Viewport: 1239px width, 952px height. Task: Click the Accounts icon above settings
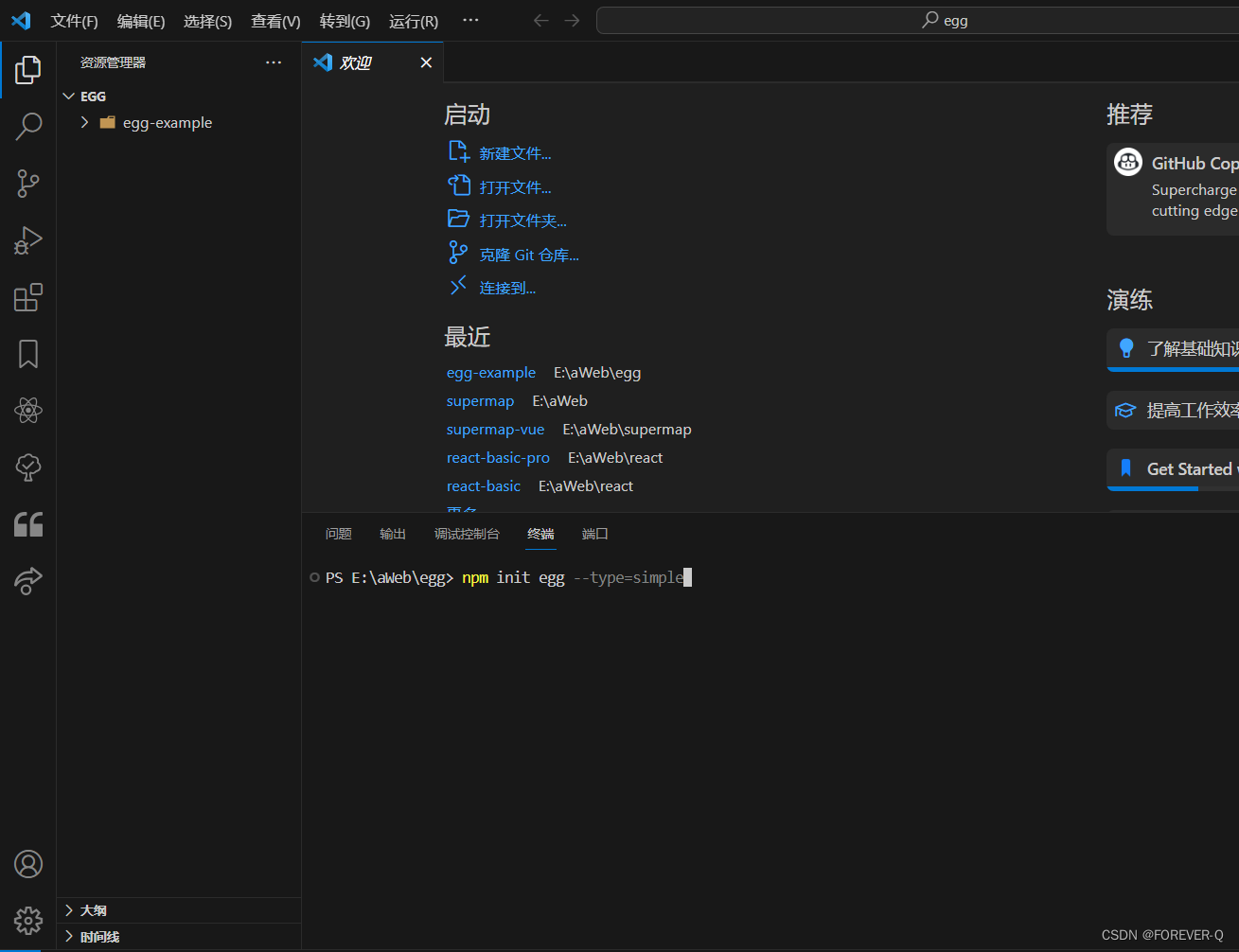tap(28, 863)
